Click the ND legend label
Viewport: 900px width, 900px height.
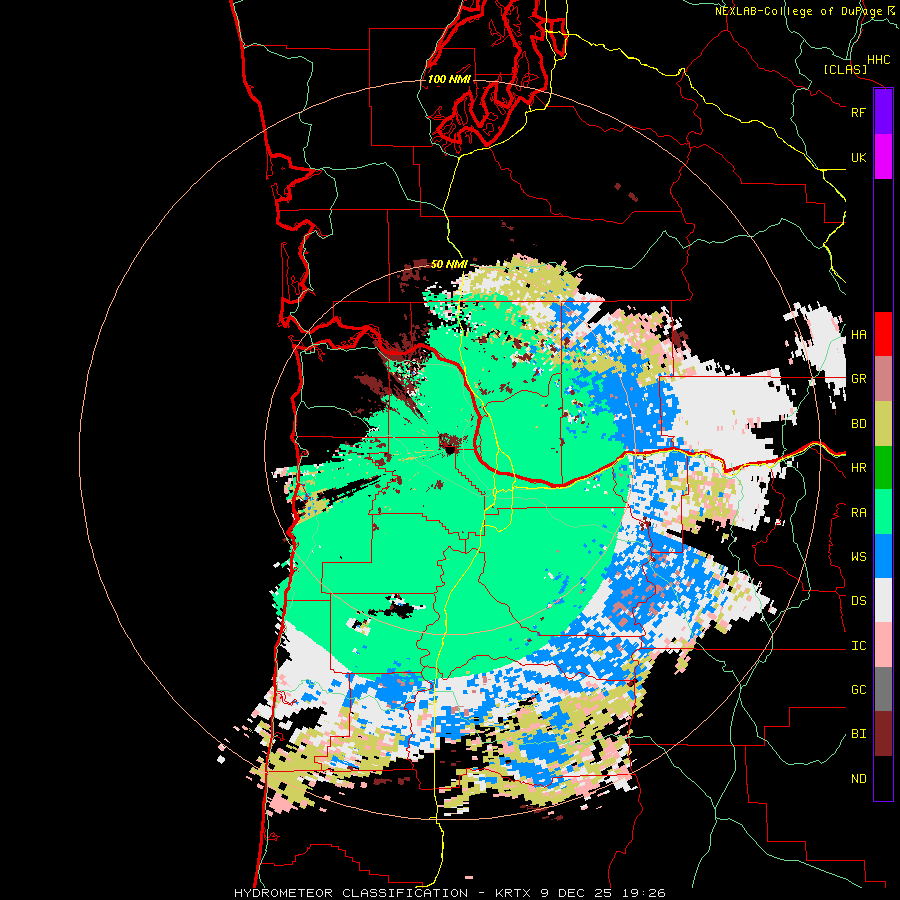click(x=858, y=779)
